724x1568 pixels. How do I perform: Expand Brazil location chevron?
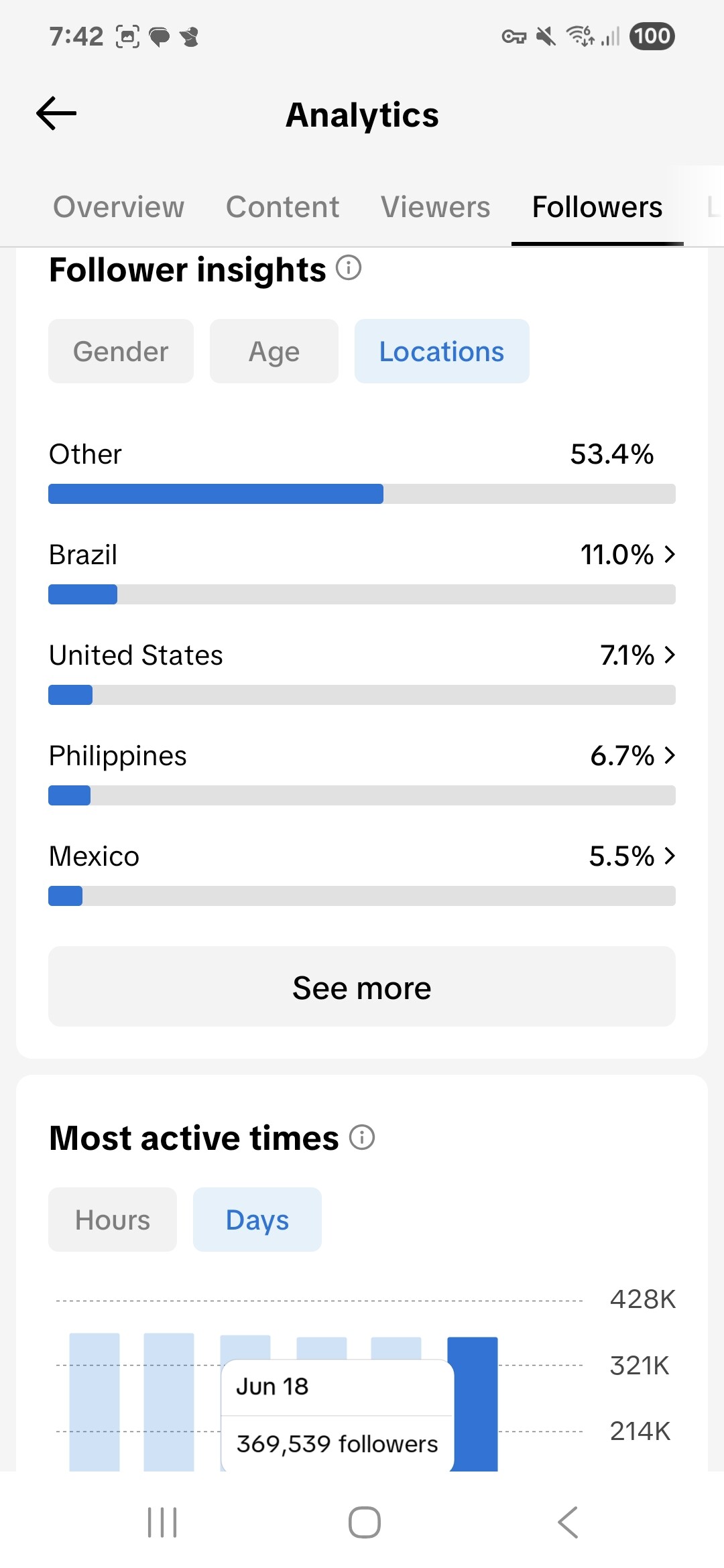coord(669,554)
